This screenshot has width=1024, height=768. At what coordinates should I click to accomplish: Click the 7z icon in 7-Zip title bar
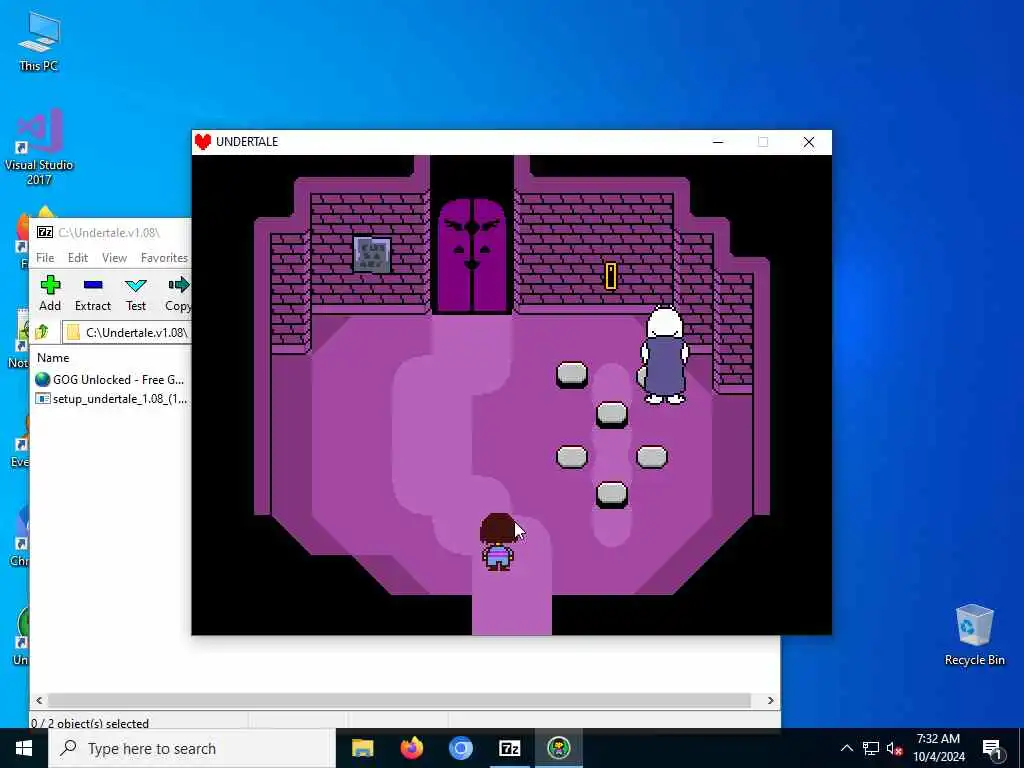click(x=44, y=232)
